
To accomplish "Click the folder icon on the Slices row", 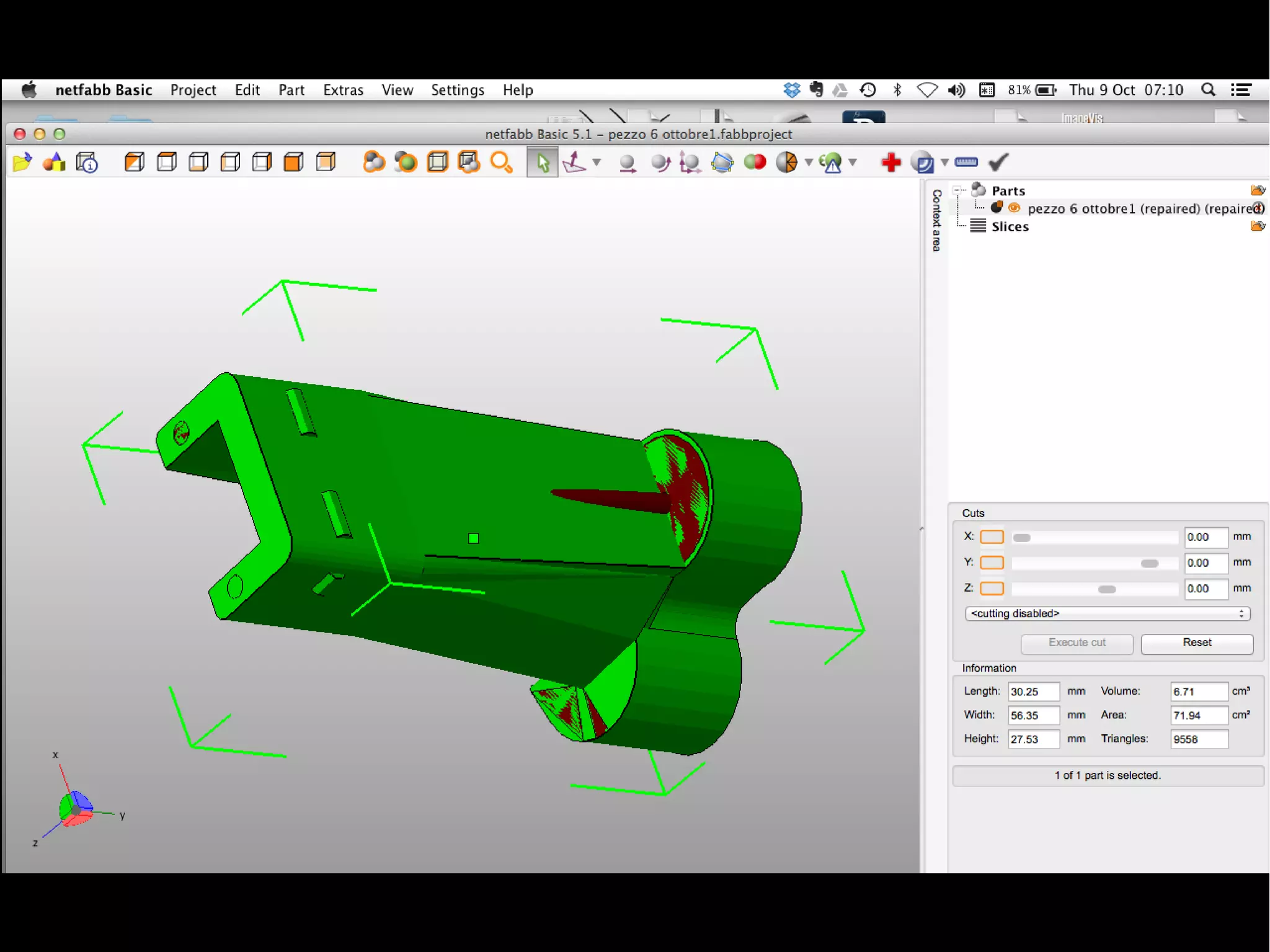I will click(1258, 226).
